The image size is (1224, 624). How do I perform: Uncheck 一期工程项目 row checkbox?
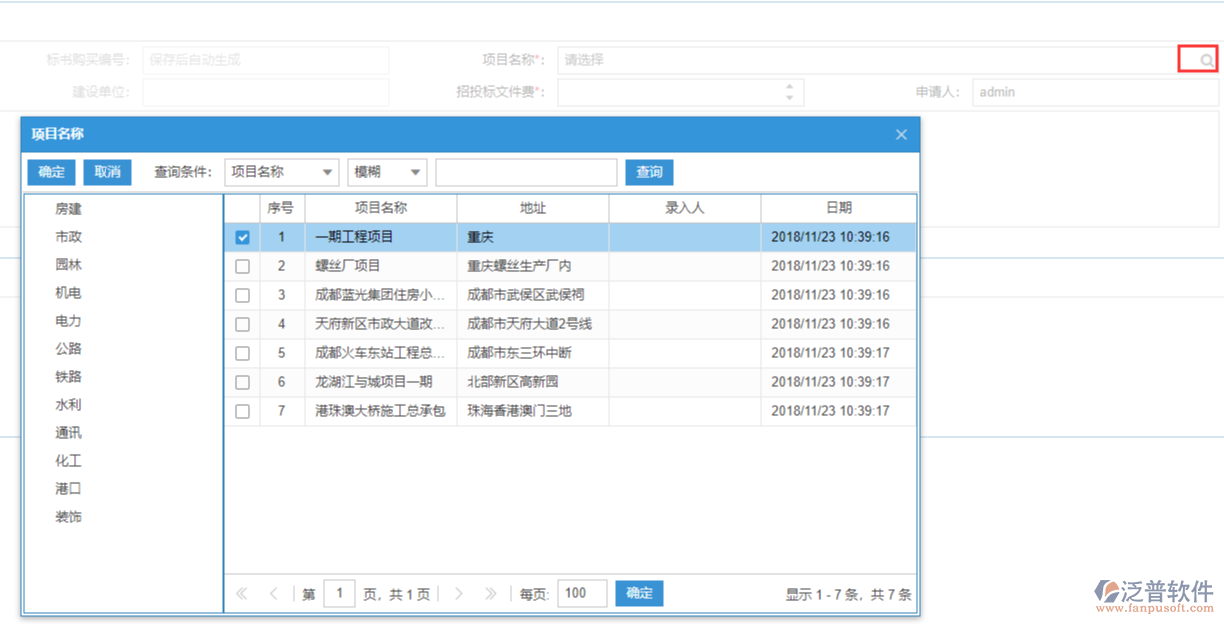click(x=243, y=237)
